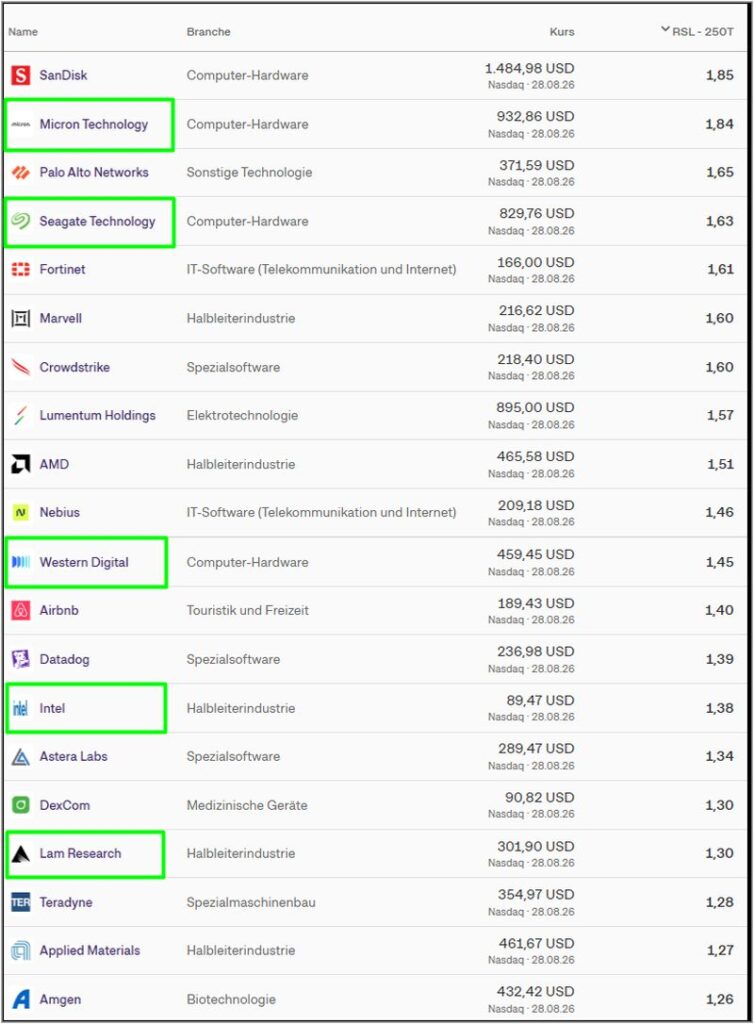This screenshot has width=754, height=1024.
Task: Click the Micron Technology logo icon
Action: (x=21, y=124)
